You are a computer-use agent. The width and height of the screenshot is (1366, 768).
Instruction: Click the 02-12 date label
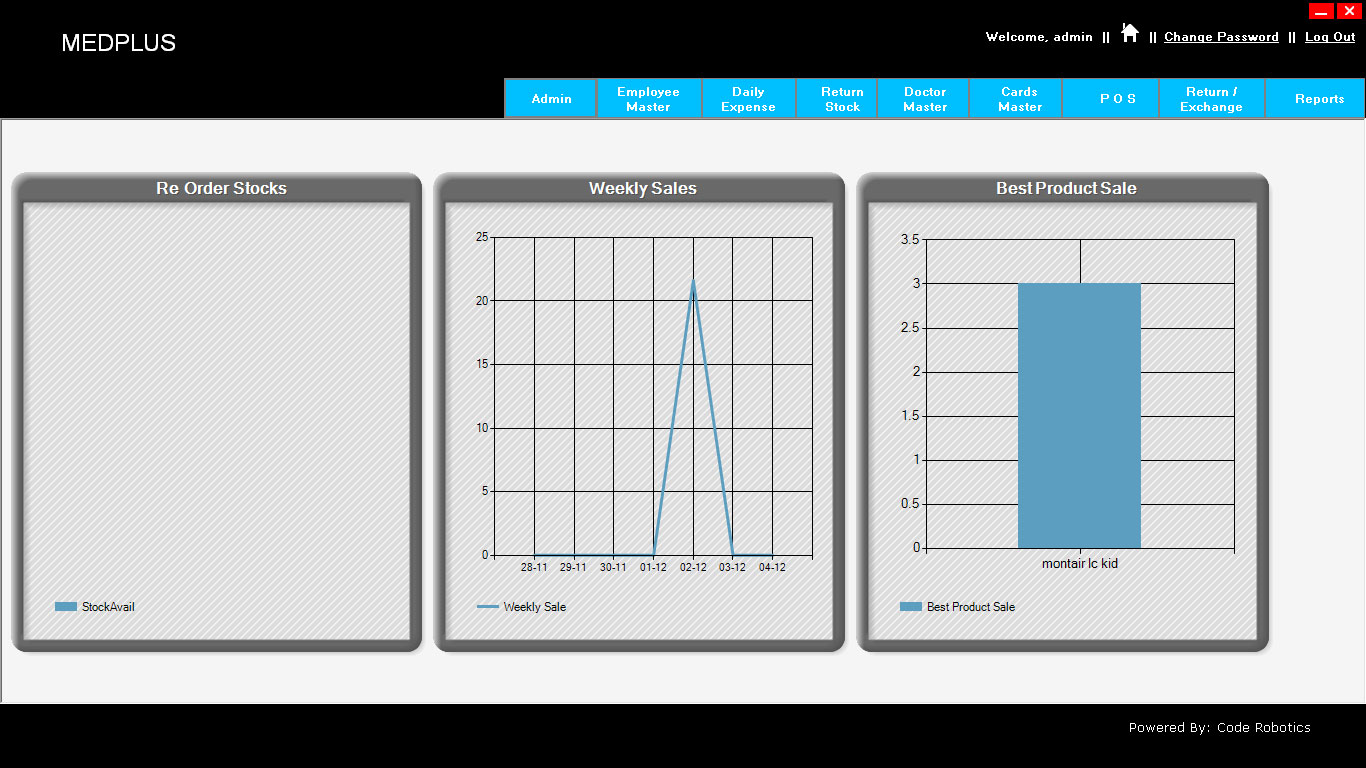click(x=693, y=568)
